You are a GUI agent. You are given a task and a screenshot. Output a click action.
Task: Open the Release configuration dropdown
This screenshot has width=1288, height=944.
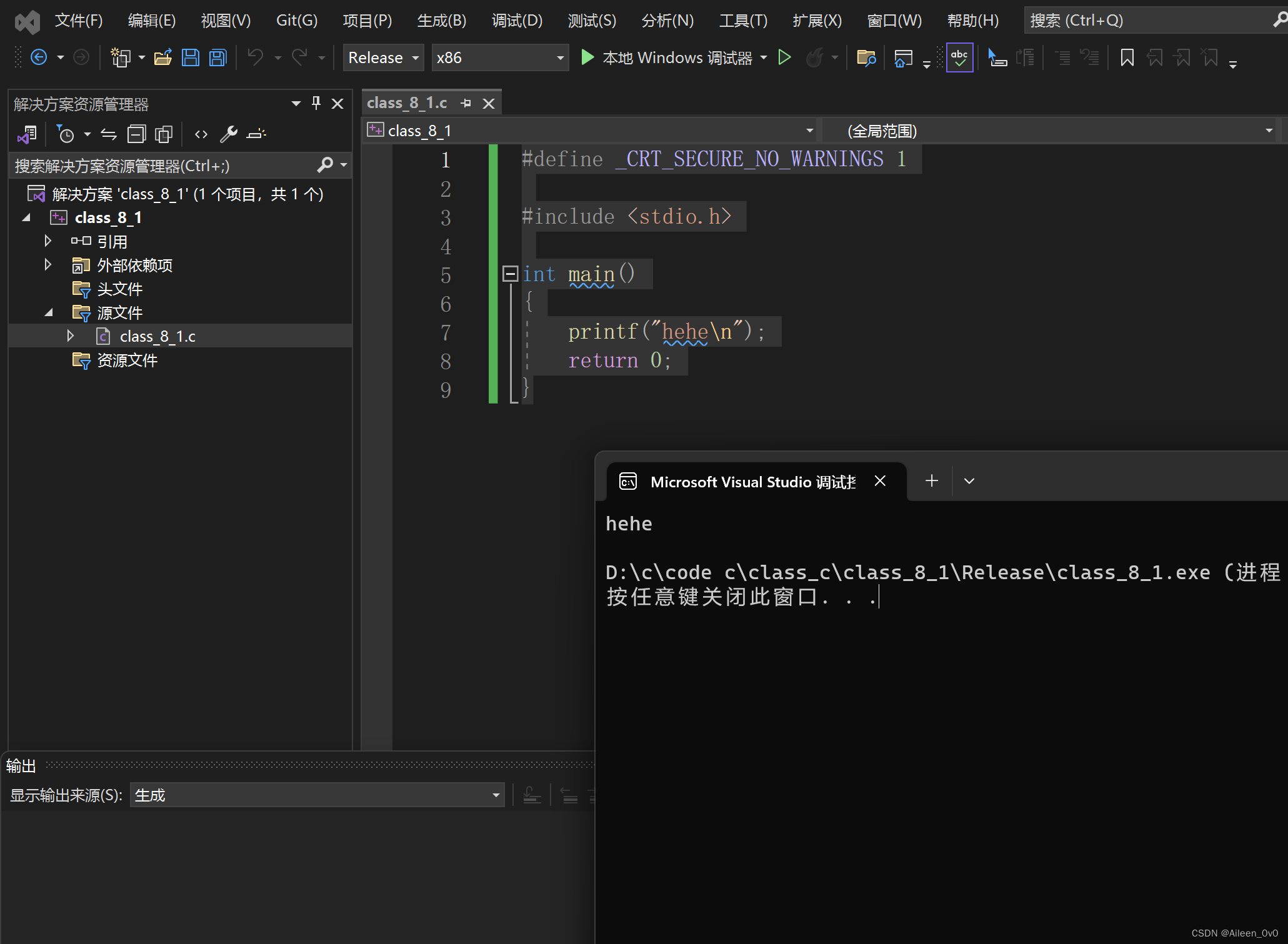(383, 58)
